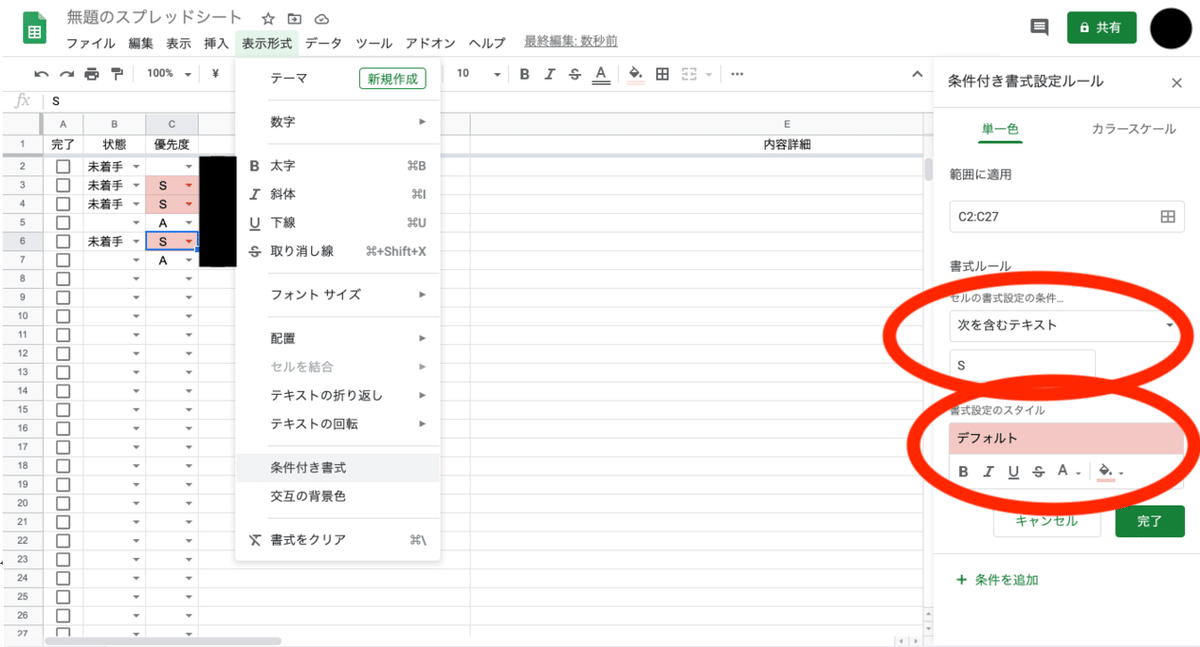Tick the 完了 checkbox in row 3
The image size is (1200, 647).
[x=63, y=185]
